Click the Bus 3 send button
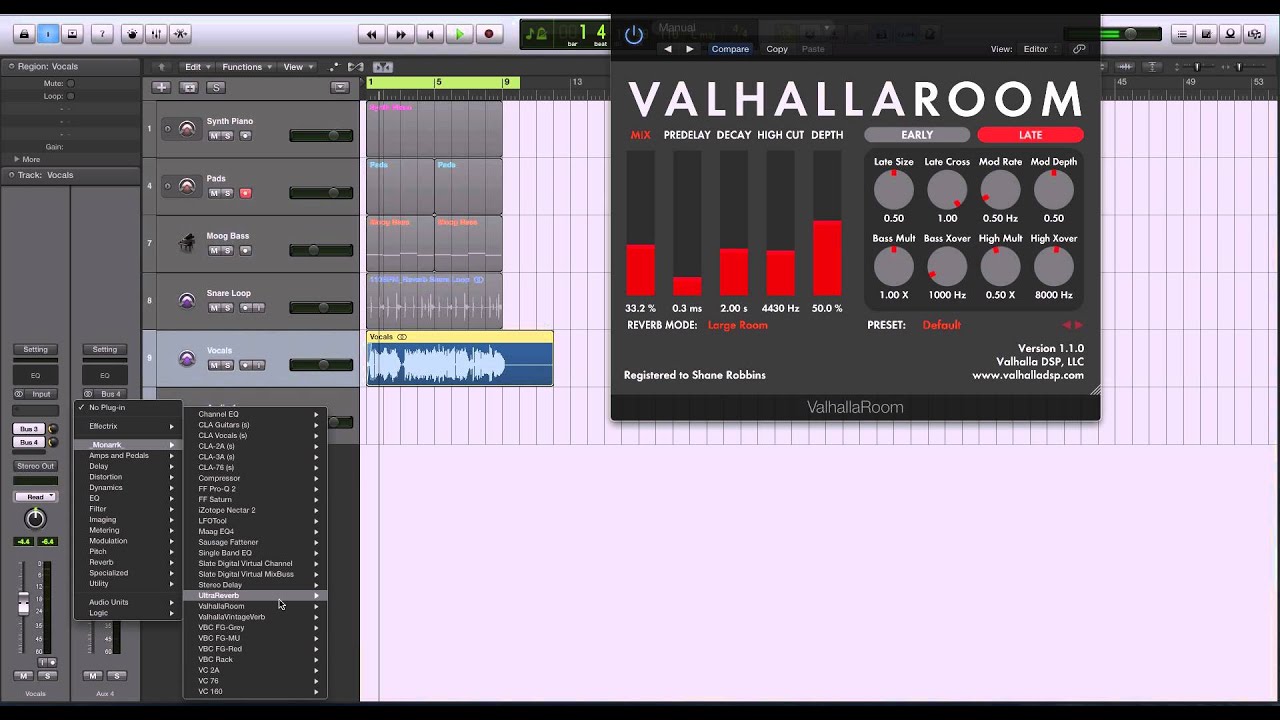 [x=29, y=429]
